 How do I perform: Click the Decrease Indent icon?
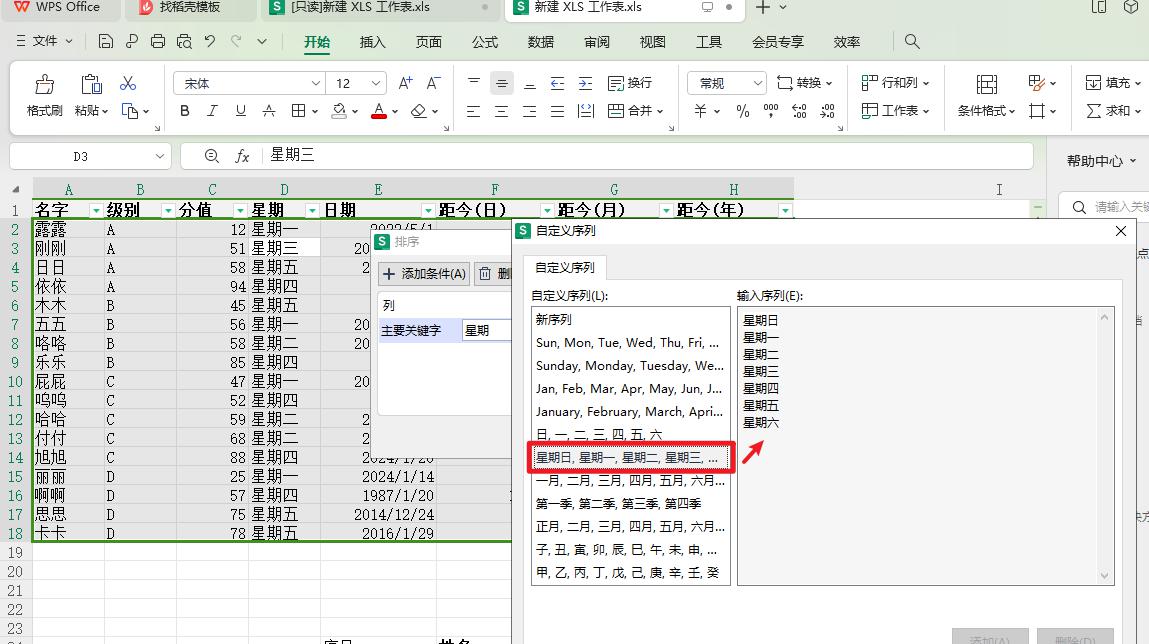click(x=558, y=84)
